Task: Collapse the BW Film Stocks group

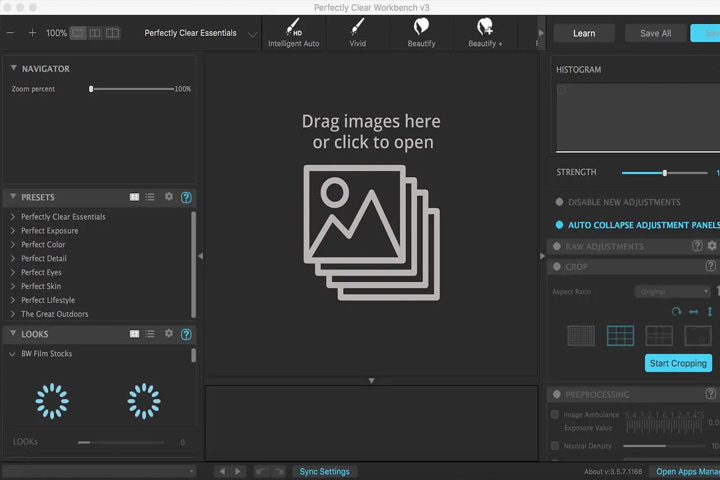Action: coord(12,354)
